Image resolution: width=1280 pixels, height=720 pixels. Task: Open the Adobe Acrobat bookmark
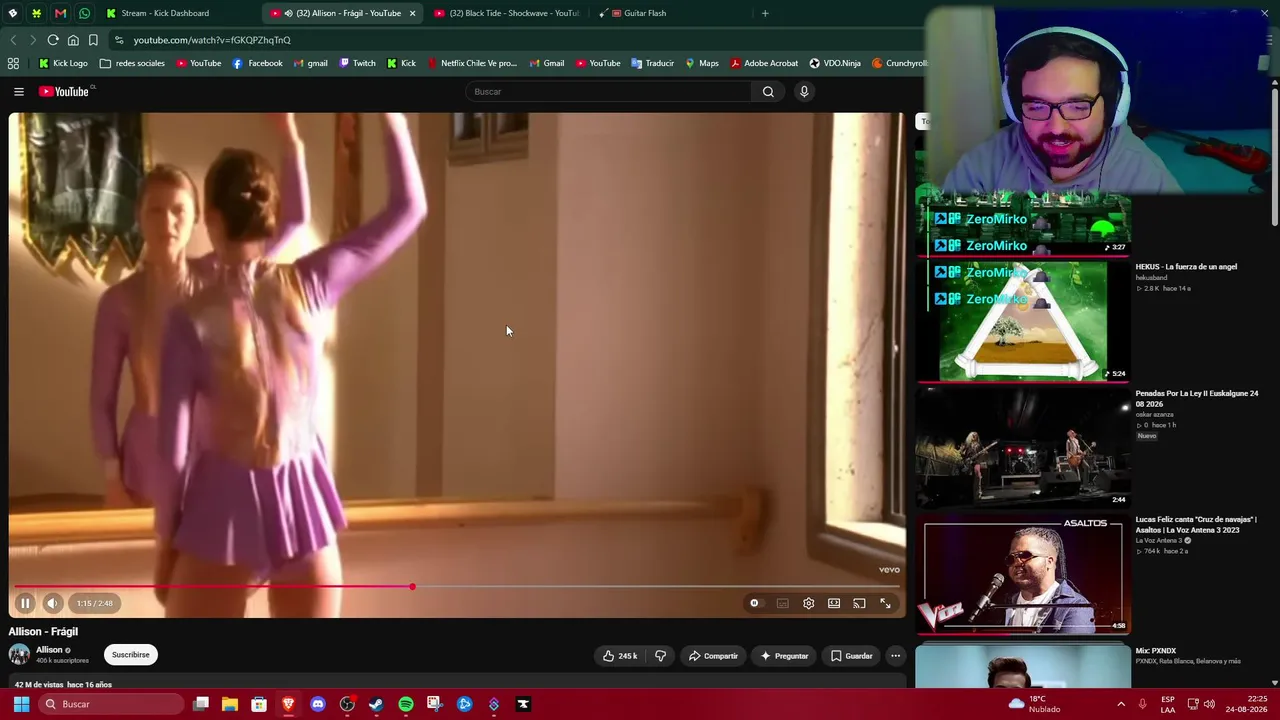764,63
